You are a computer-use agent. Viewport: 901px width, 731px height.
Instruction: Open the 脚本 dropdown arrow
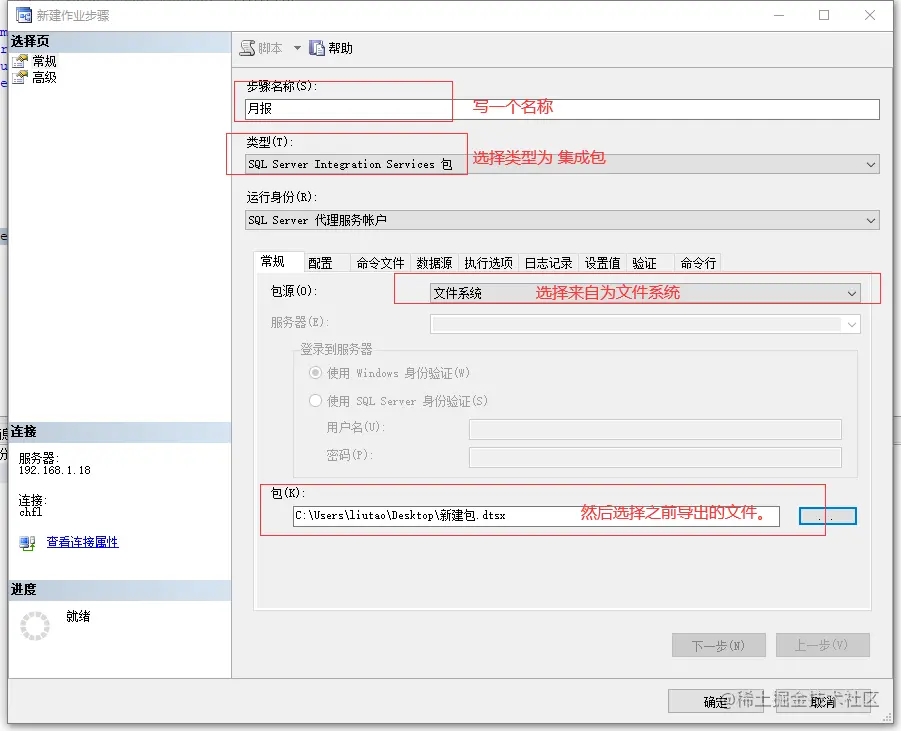point(297,48)
